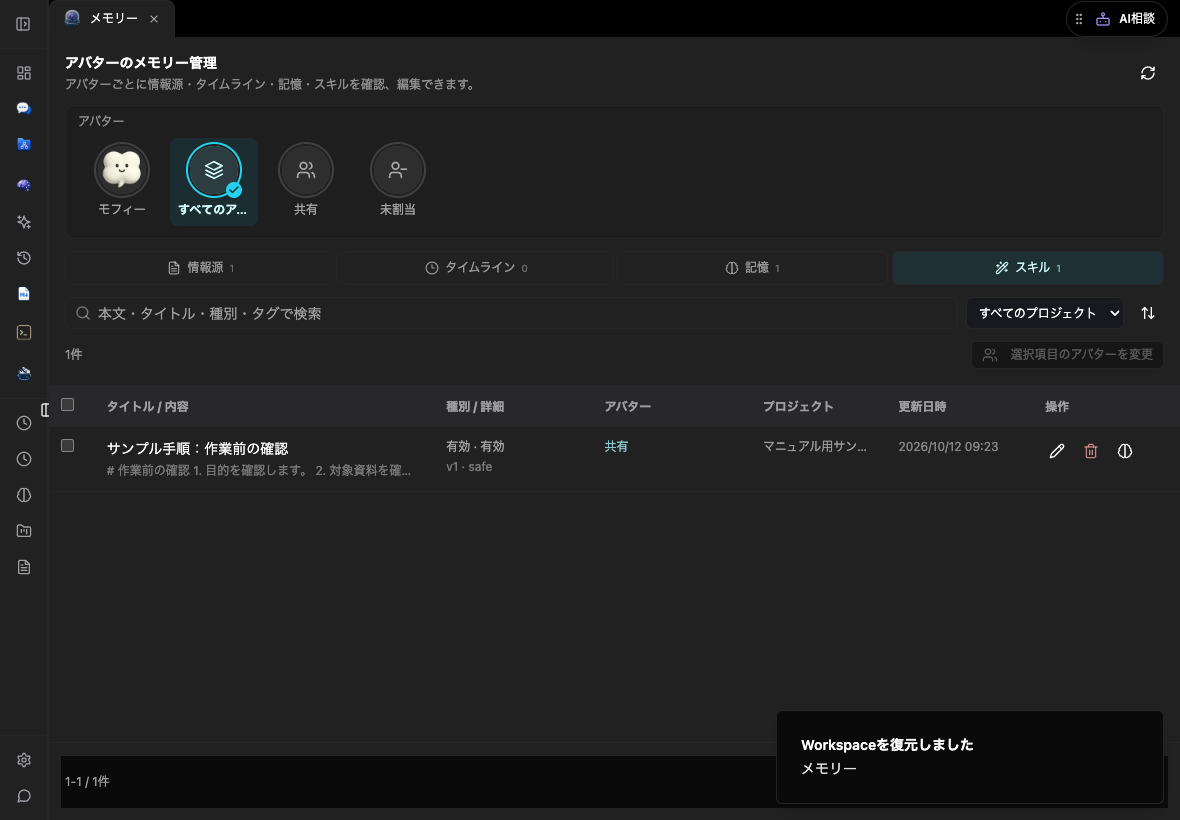Switch to the 情報源 tab
Image resolution: width=1180 pixels, height=820 pixels.
201,268
